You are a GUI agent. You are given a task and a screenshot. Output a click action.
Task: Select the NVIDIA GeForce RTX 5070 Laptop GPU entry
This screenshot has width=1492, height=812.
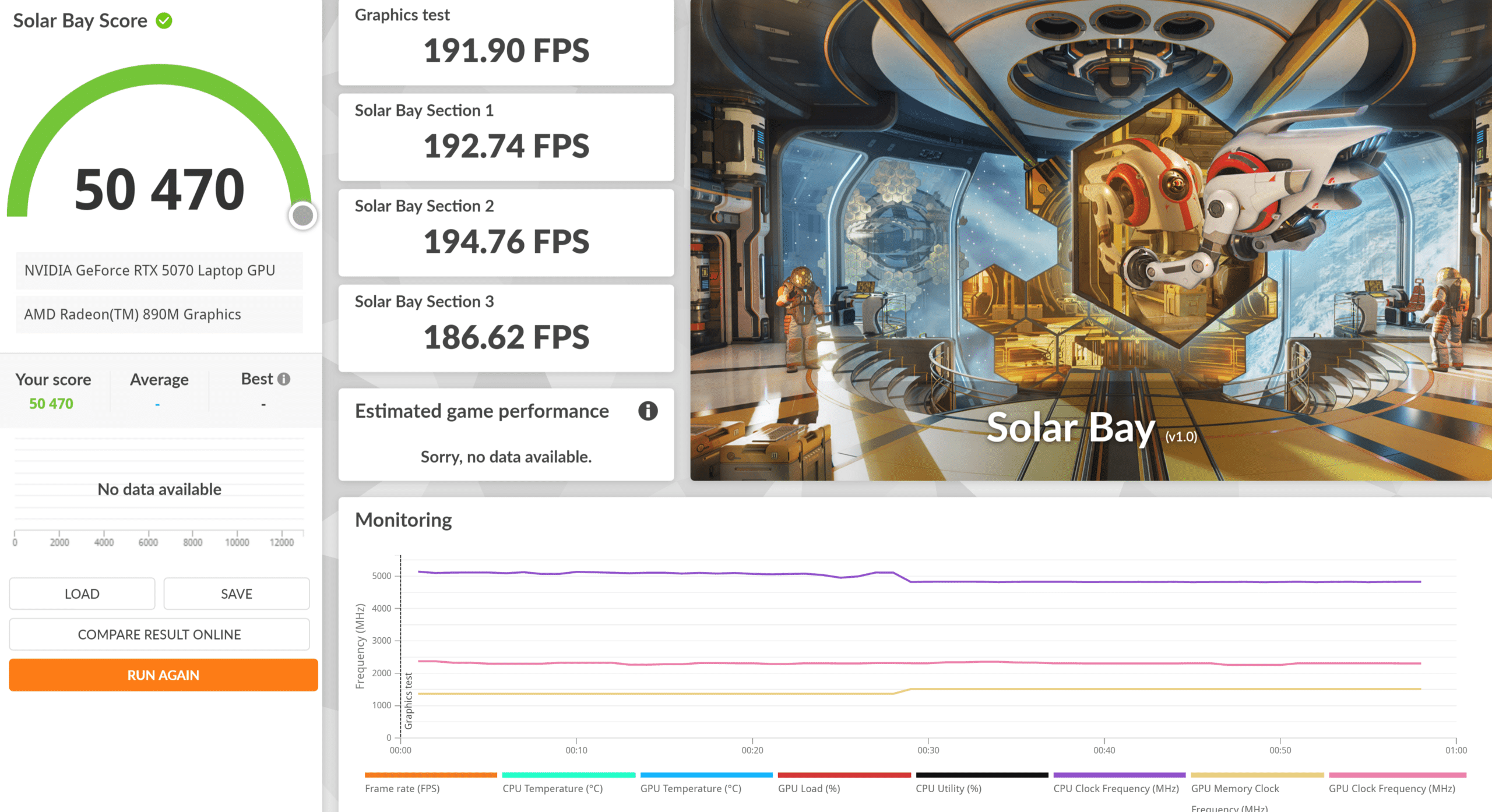159,271
